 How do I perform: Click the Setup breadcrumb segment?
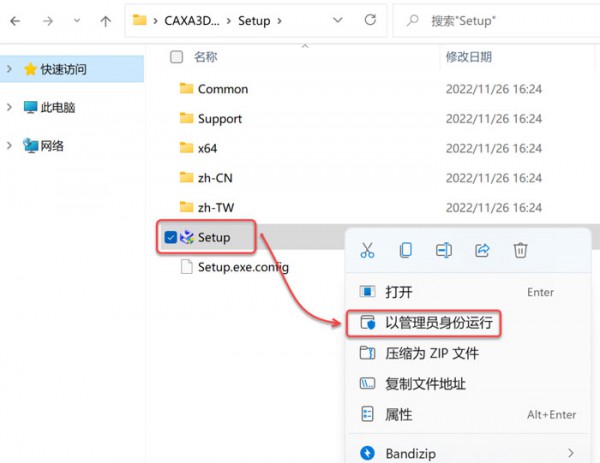(x=254, y=21)
